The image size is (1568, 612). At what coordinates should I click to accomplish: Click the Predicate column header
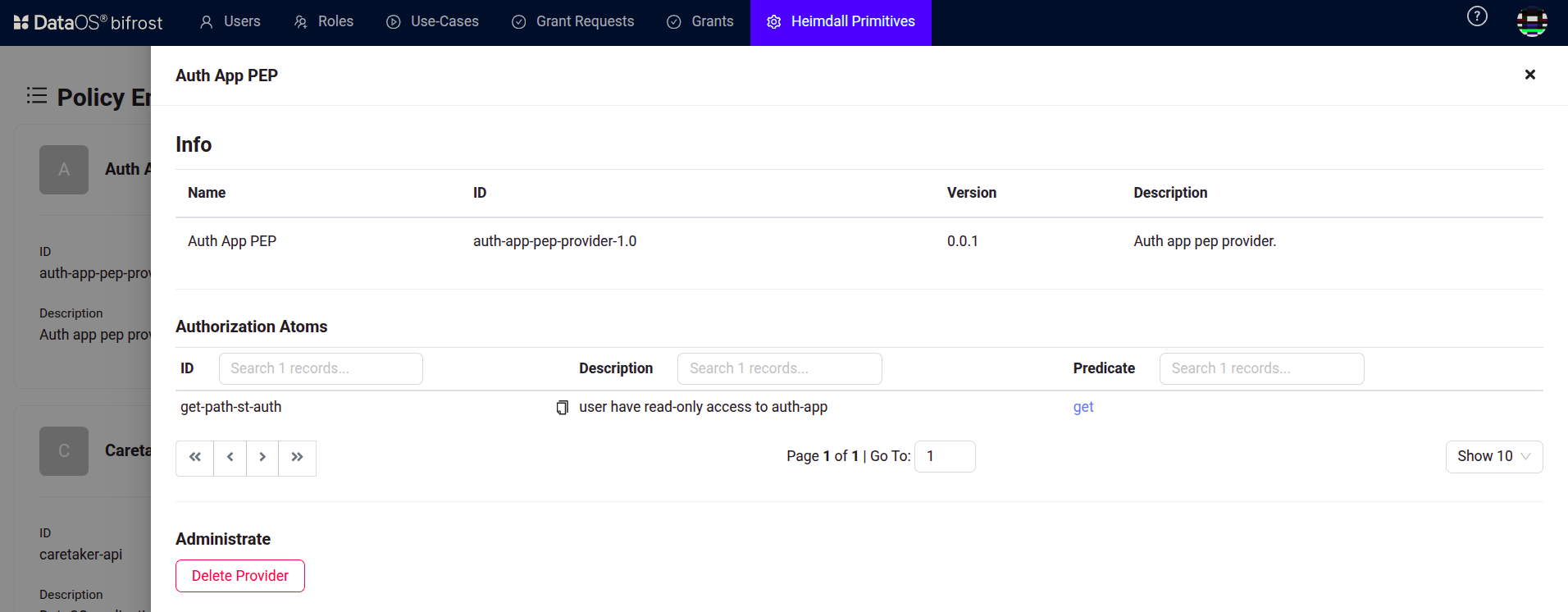tap(1104, 368)
